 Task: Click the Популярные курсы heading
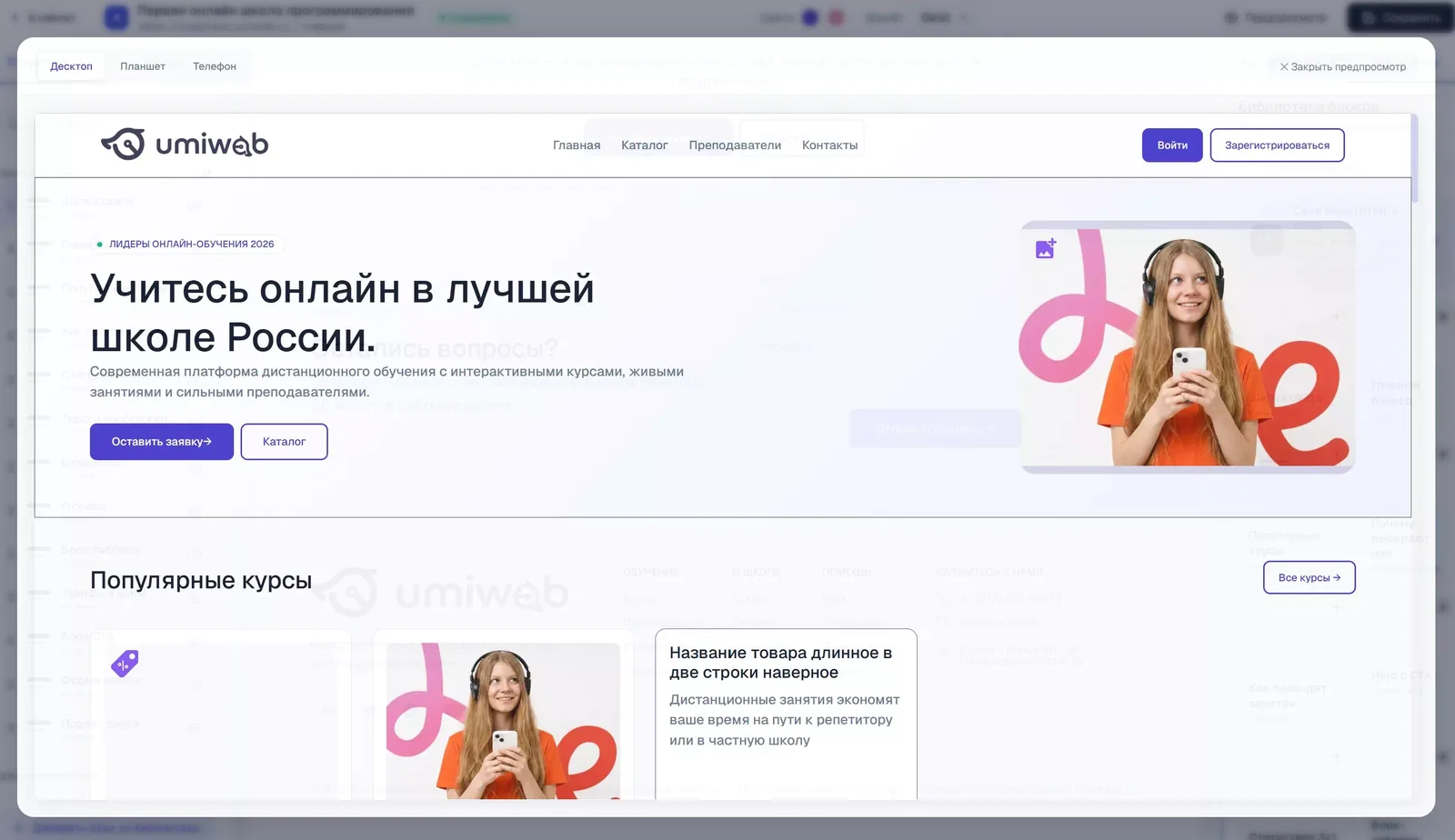point(201,580)
